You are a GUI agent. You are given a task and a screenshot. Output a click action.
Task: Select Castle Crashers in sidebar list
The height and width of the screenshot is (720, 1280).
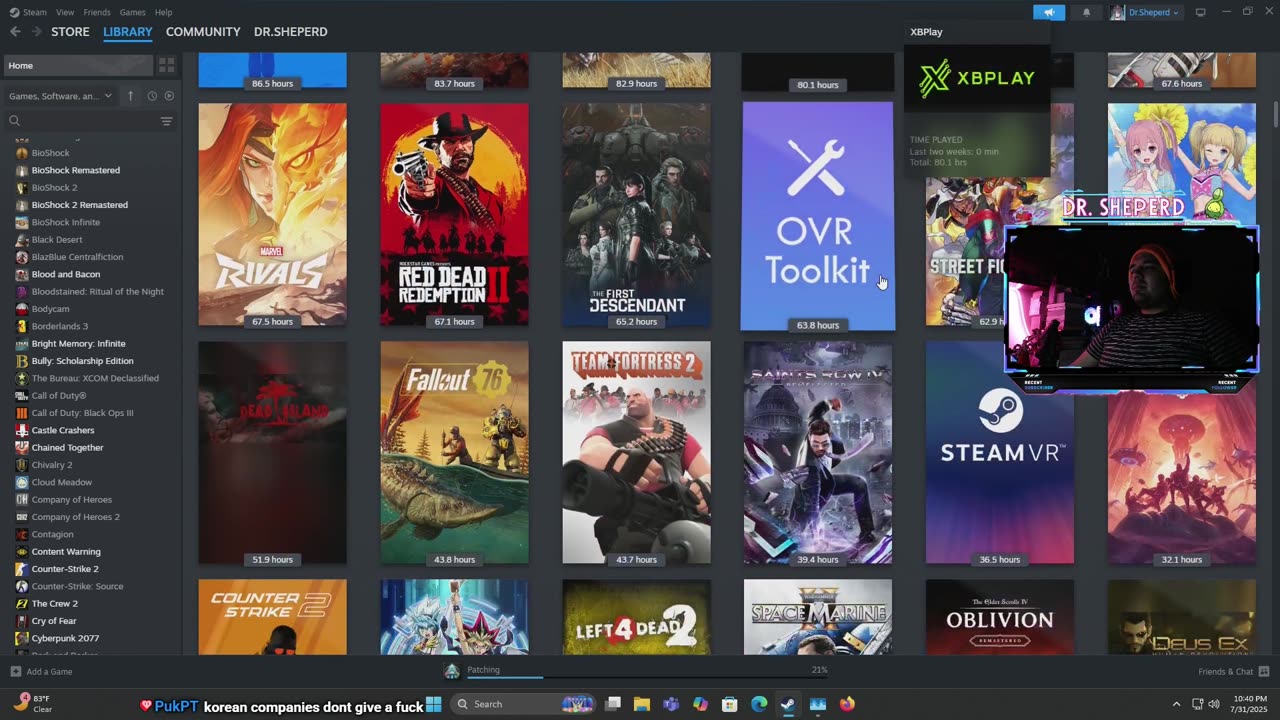coord(62,430)
